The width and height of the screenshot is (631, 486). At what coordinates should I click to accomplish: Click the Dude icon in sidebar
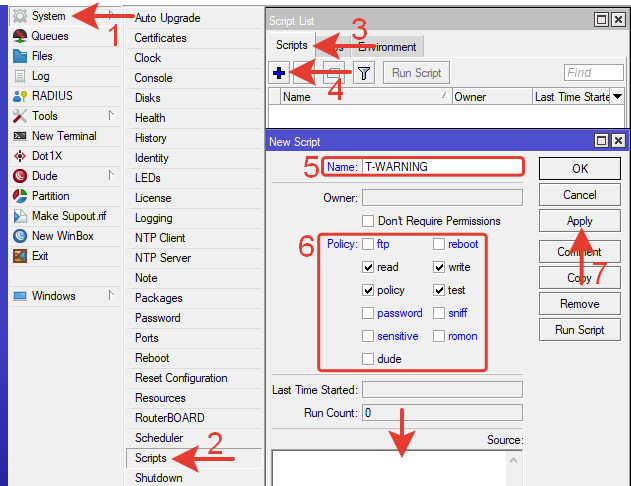click(20, 176)
